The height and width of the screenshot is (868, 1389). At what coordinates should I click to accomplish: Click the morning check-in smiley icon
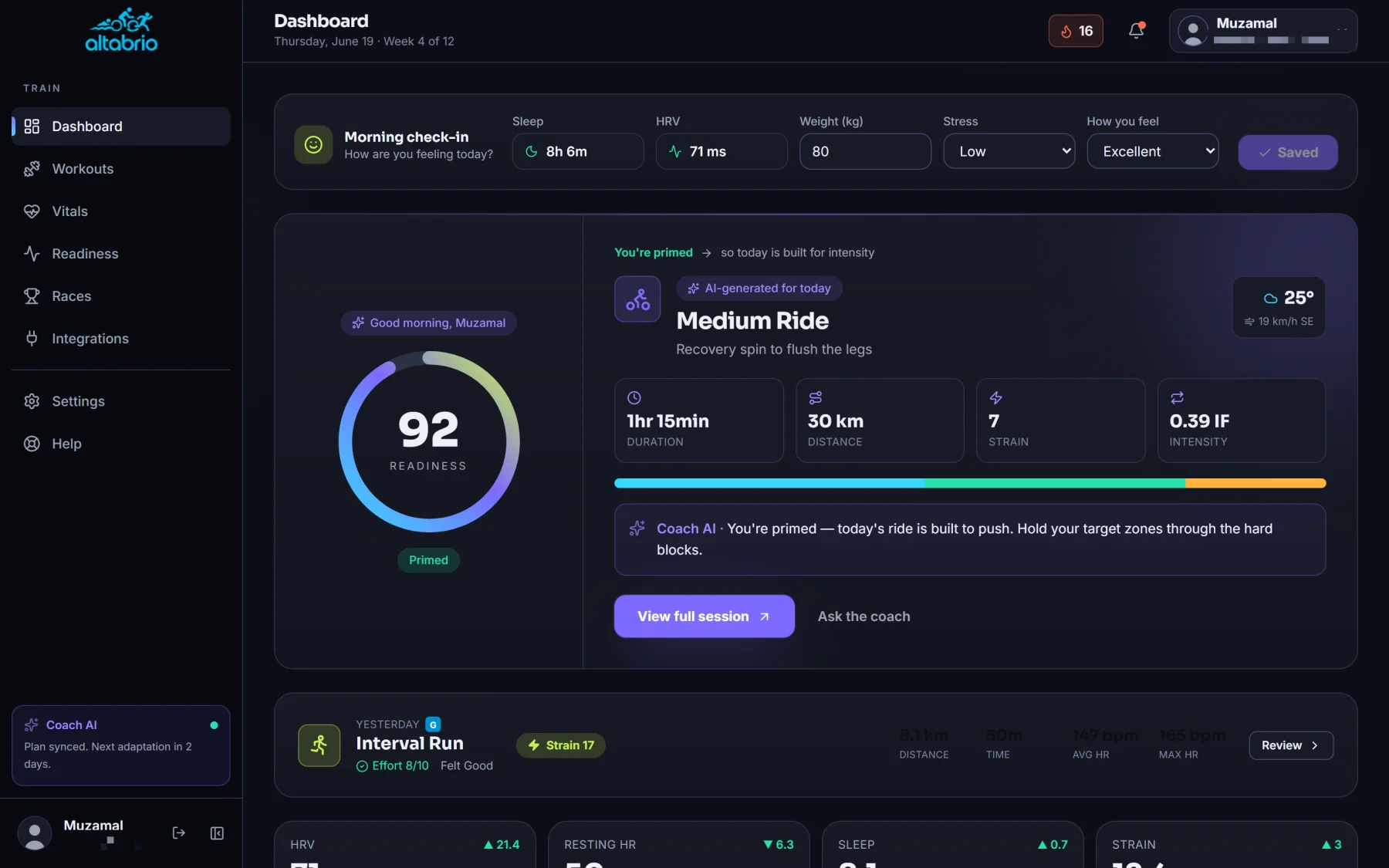(x=313, y=144)
